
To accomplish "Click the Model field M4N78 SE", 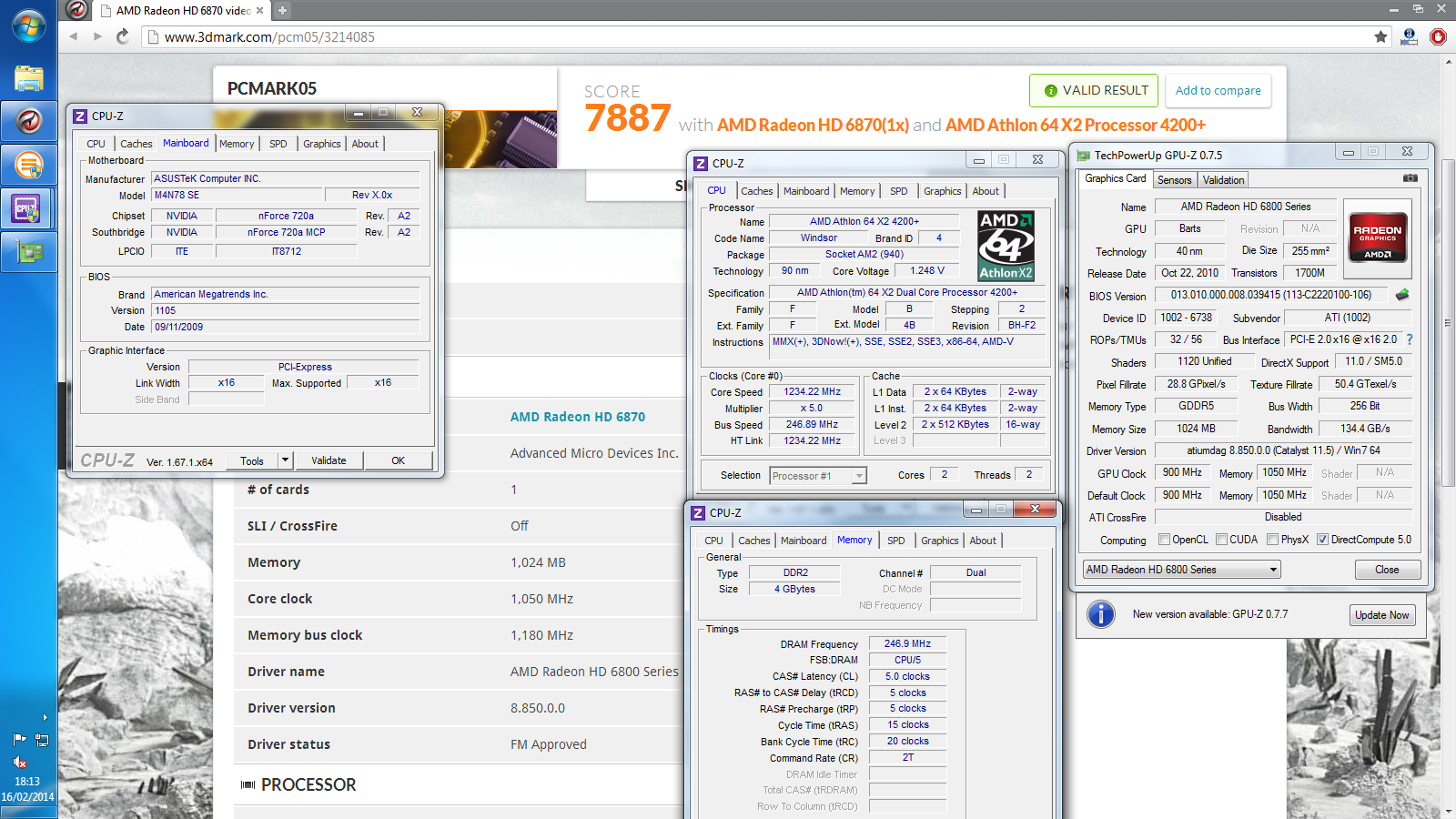I will pyautogui.click(x=237, y=195).
